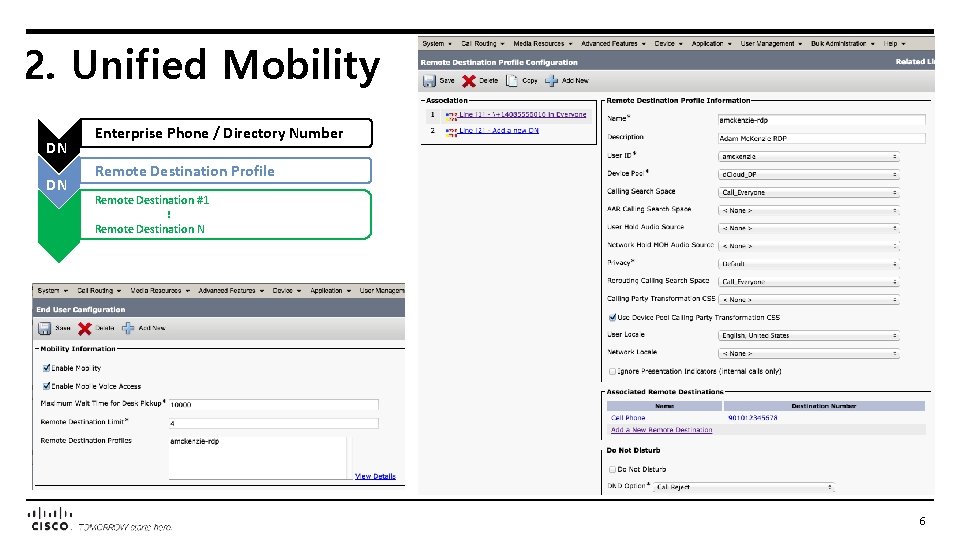The width and height of the screenshot is (960, 540).
Task: Click the destination number 901012345678
Action: [x=752, y=418]
